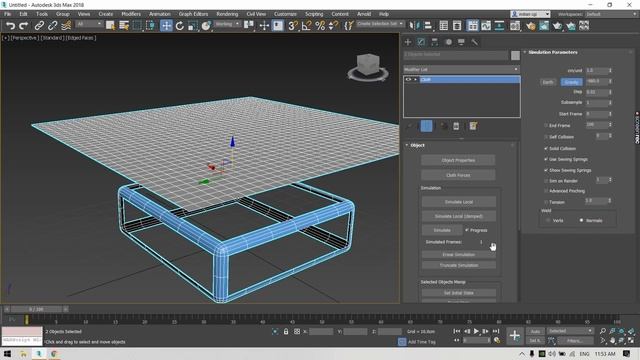
Task: Activate the Select and Link tool
Action: coord(39,26)
